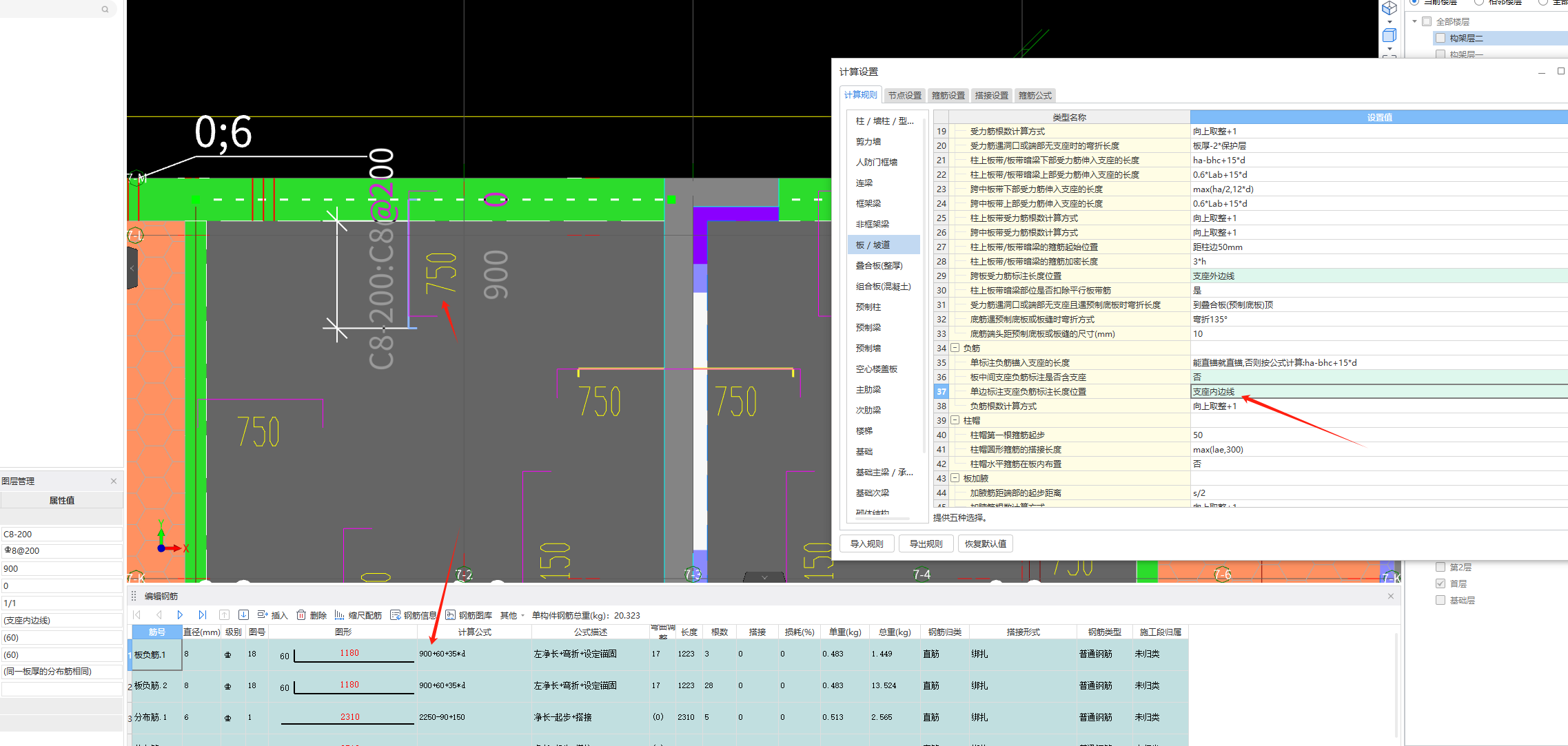
Task: Click the 计算公式 column header
Action: pos(474,632)
